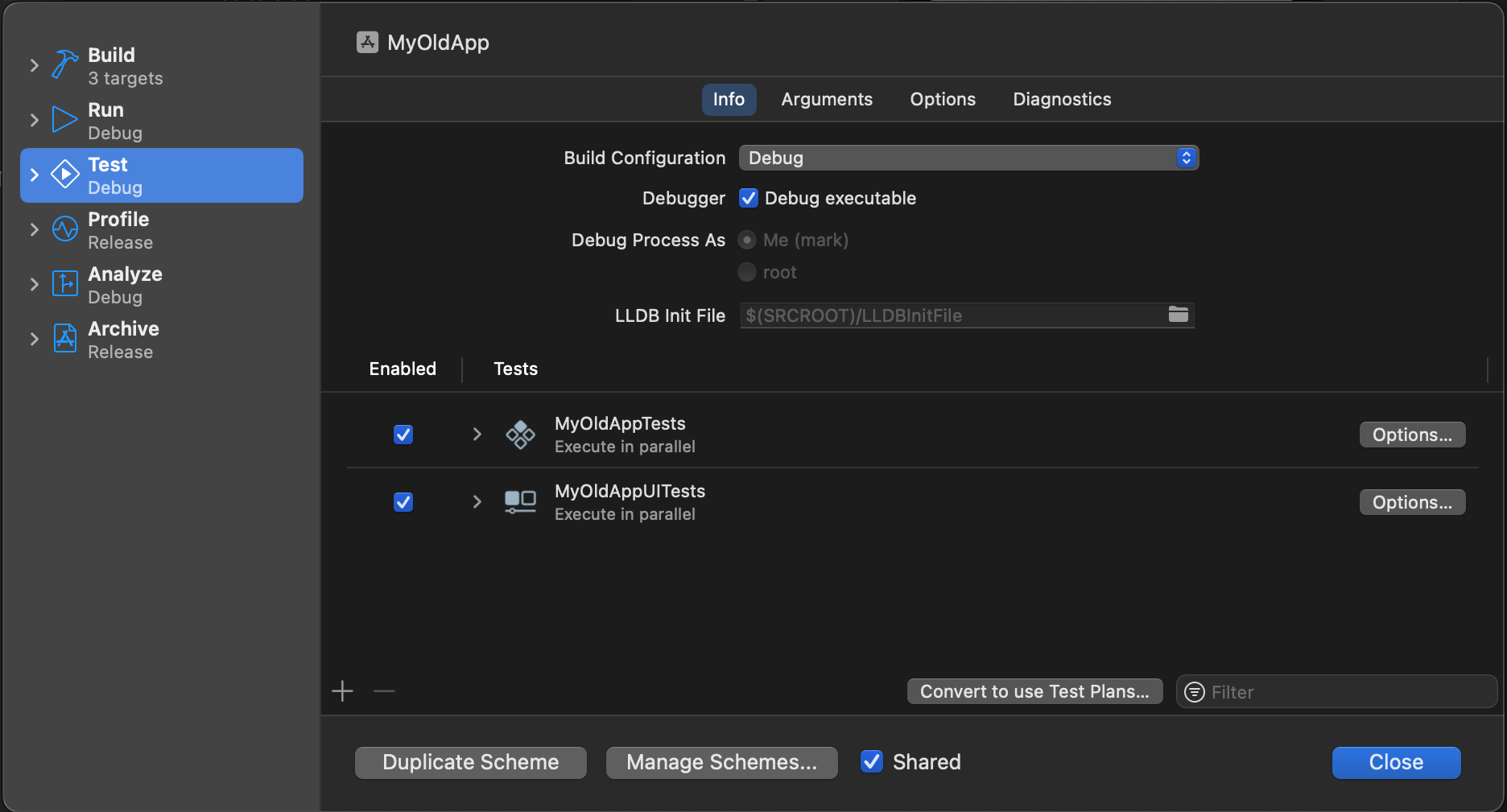Expand the Test scheme in the sidebar
Viewport: 1507px width, 812px height.
pyautogui.click(x=33, y=174)
